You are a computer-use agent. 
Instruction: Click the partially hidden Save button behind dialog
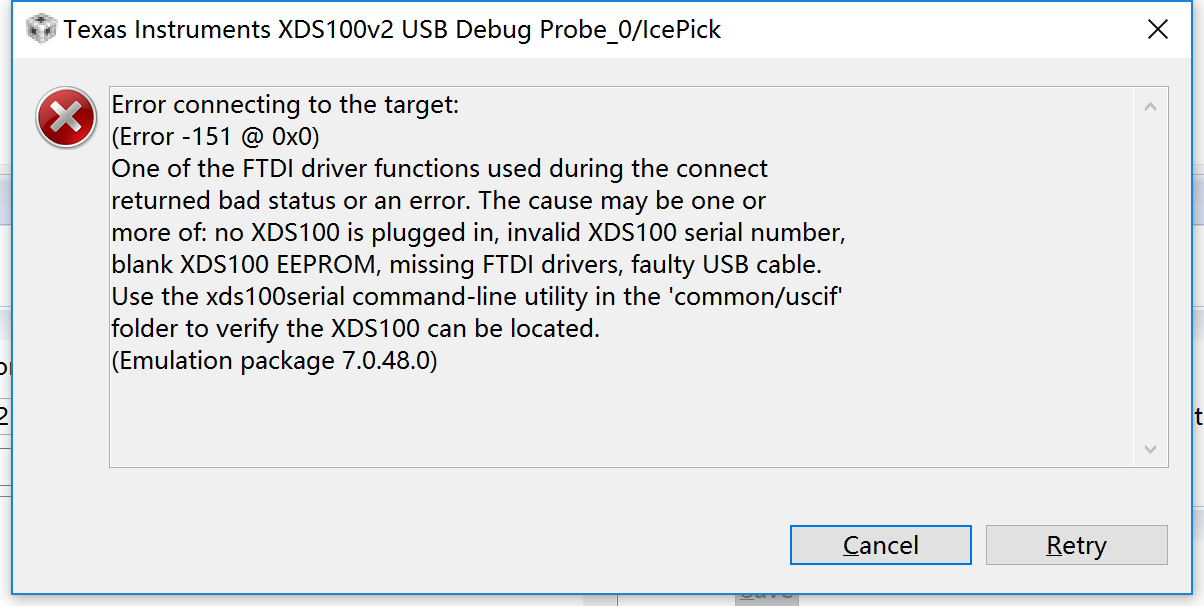(x=766, y=594)
